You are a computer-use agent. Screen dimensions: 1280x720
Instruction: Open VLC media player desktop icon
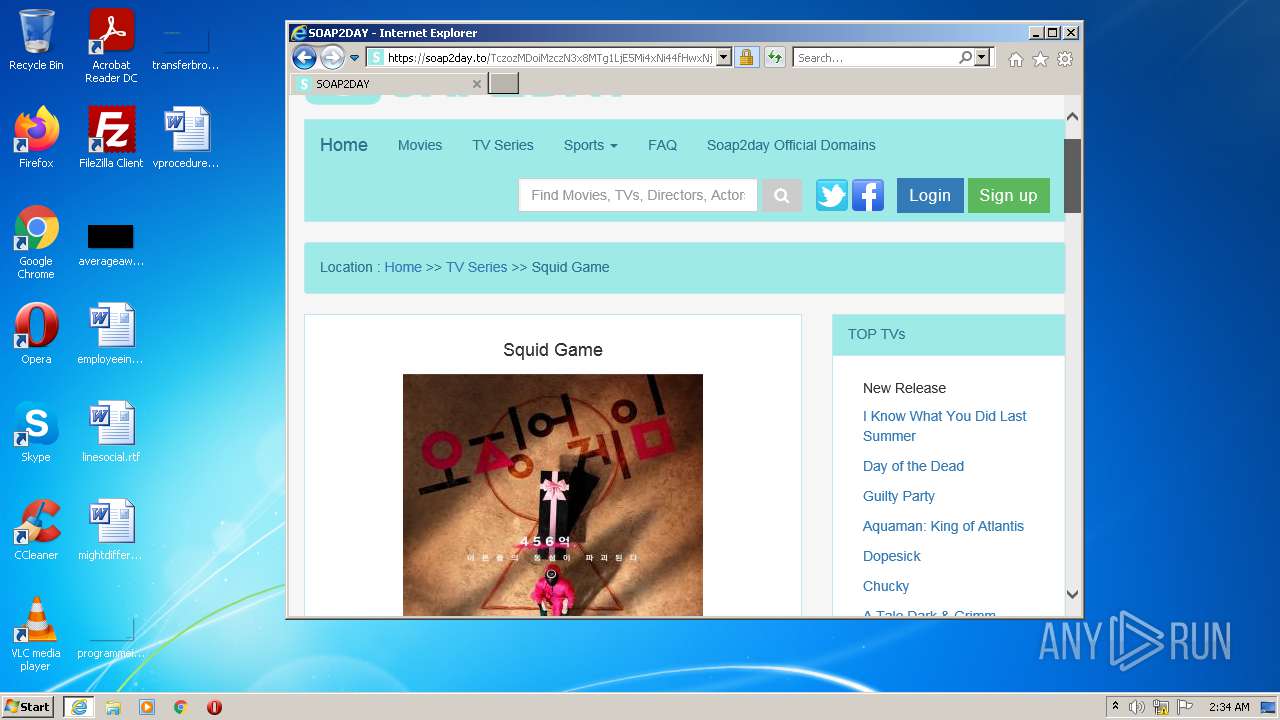click(x=36, y=634)
